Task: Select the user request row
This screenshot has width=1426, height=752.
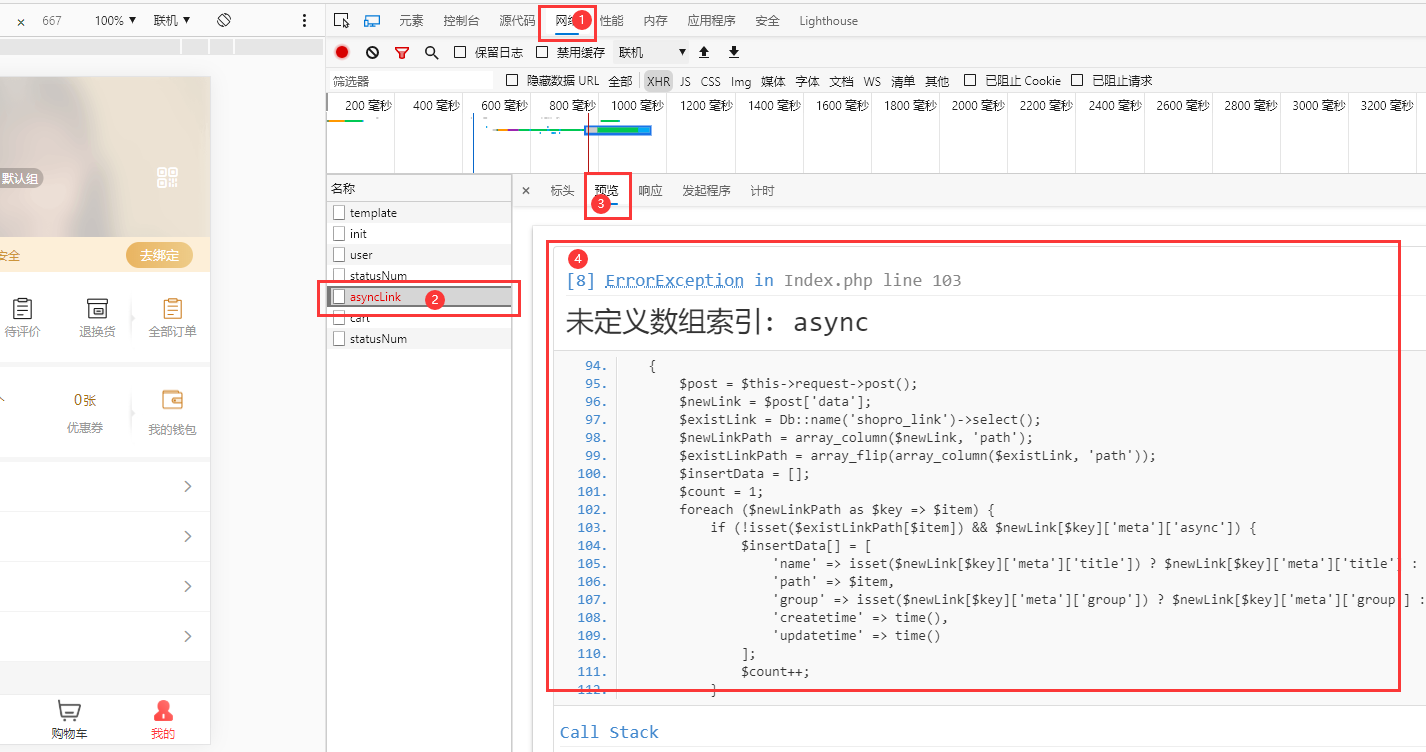Action: 420,255
